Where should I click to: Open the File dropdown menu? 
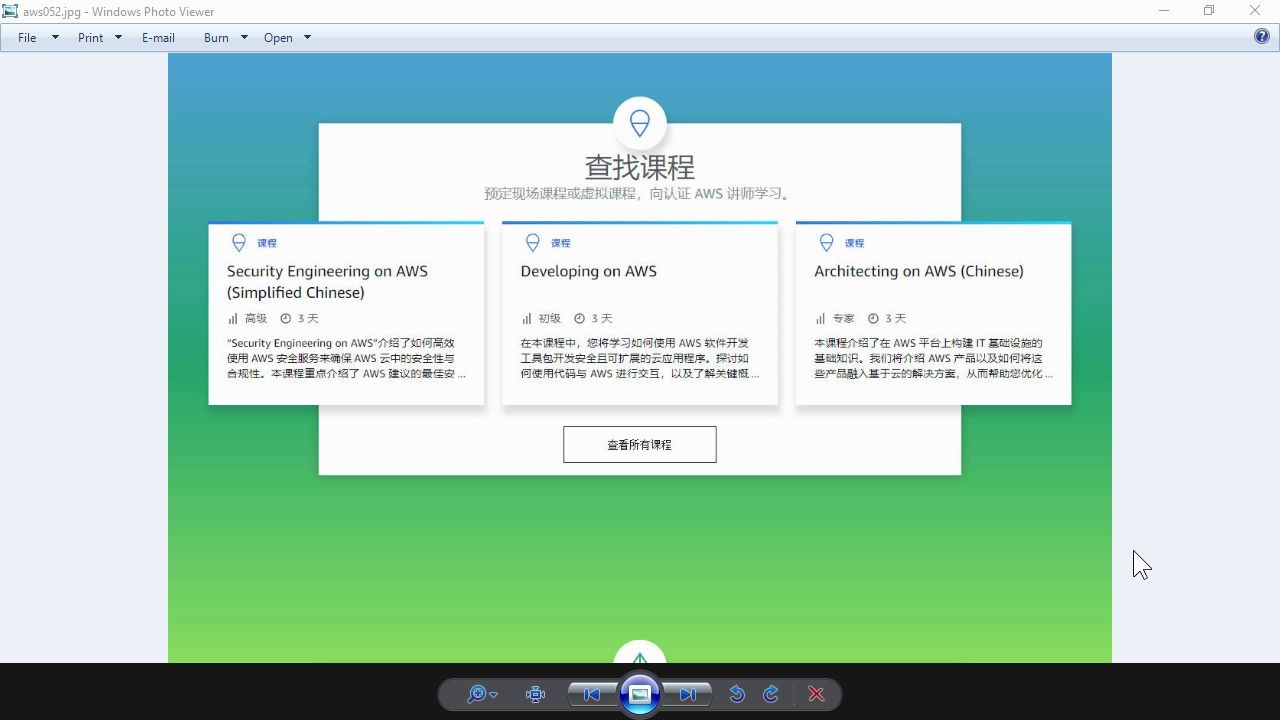pos(26,37)
